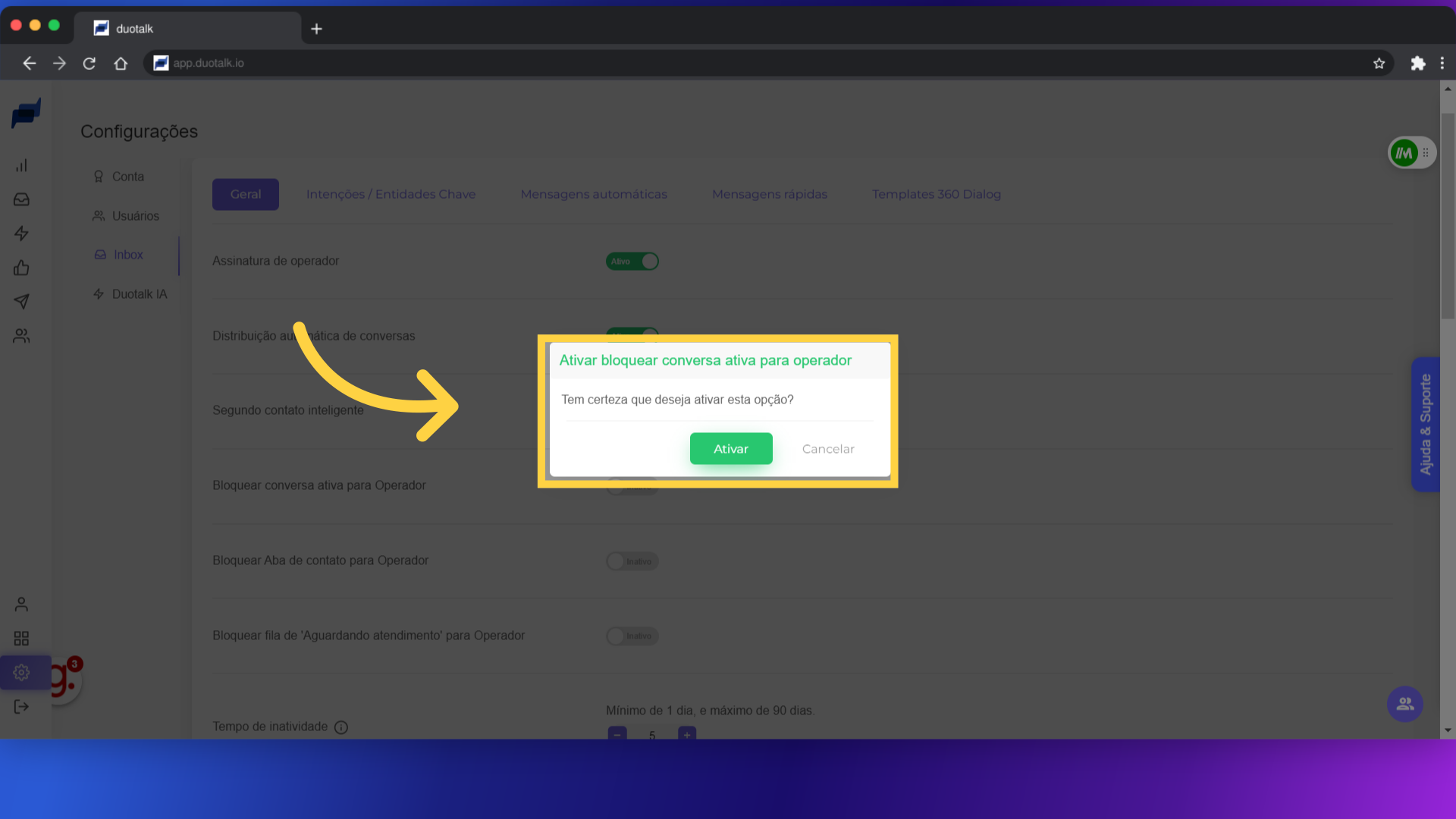Click the thumbs-up sidebar icon
The width and height of the screenshot is (1456, 819).
point(21,268)
